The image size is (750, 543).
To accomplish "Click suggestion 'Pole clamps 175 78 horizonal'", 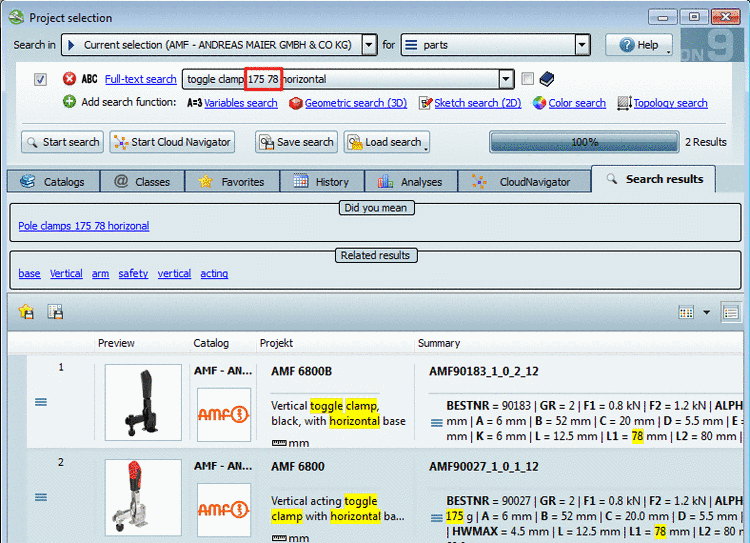I will 84,226.
